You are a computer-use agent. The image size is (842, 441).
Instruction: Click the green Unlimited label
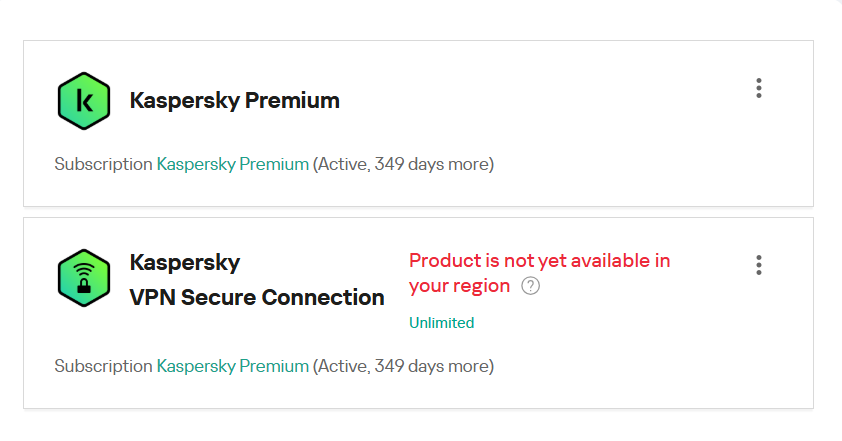(441, 323)
